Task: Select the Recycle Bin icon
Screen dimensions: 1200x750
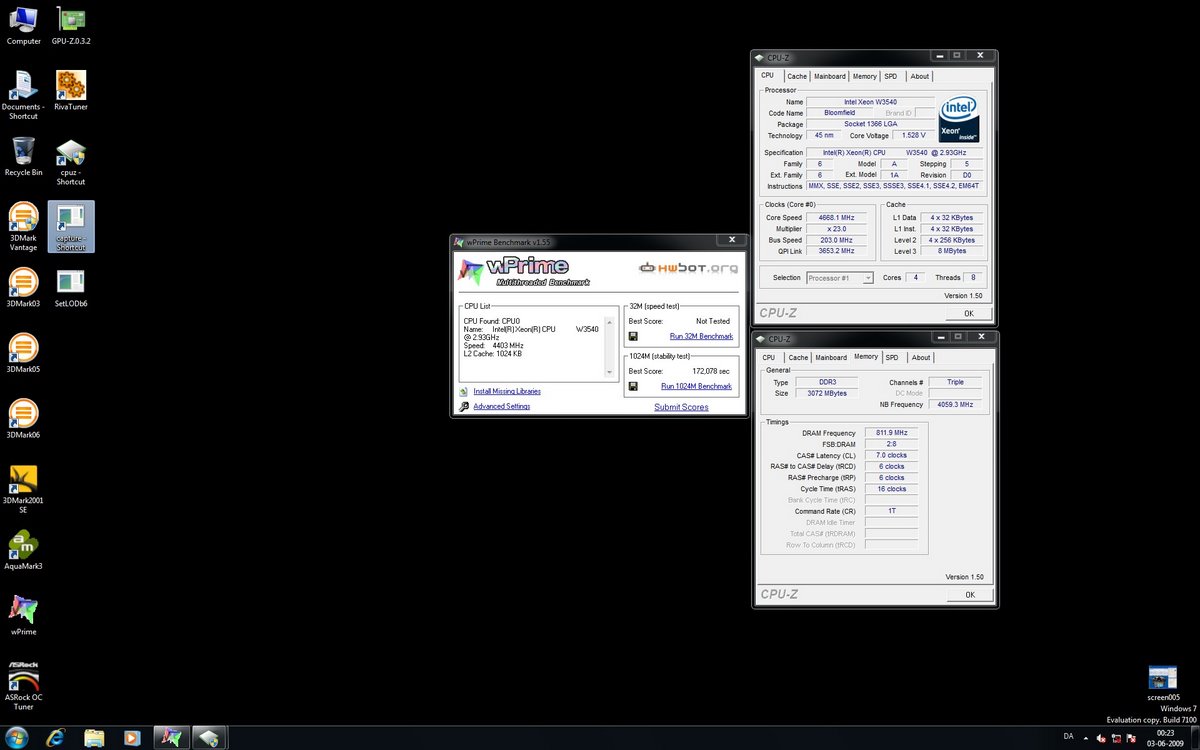Action: point(23,157)
